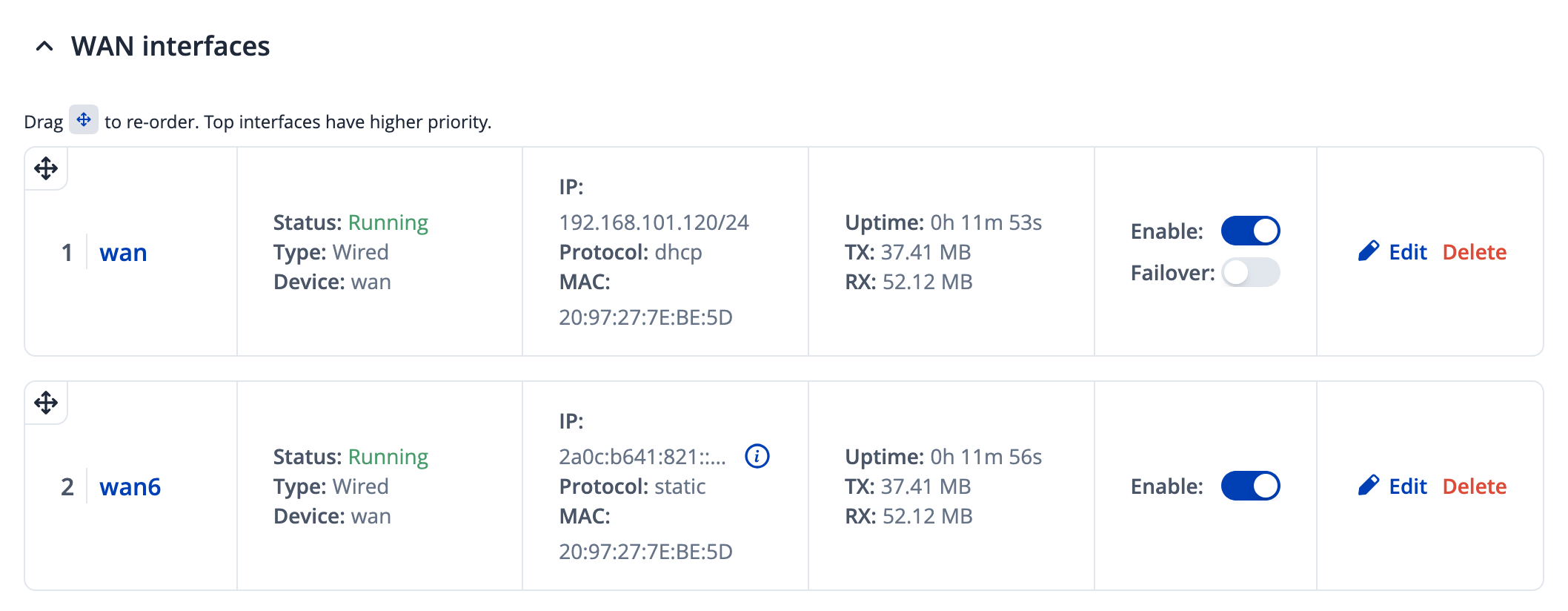Select the priority number 1 of wan
The height and width of the screenshot is (611, 1568).
coord(67,252)
